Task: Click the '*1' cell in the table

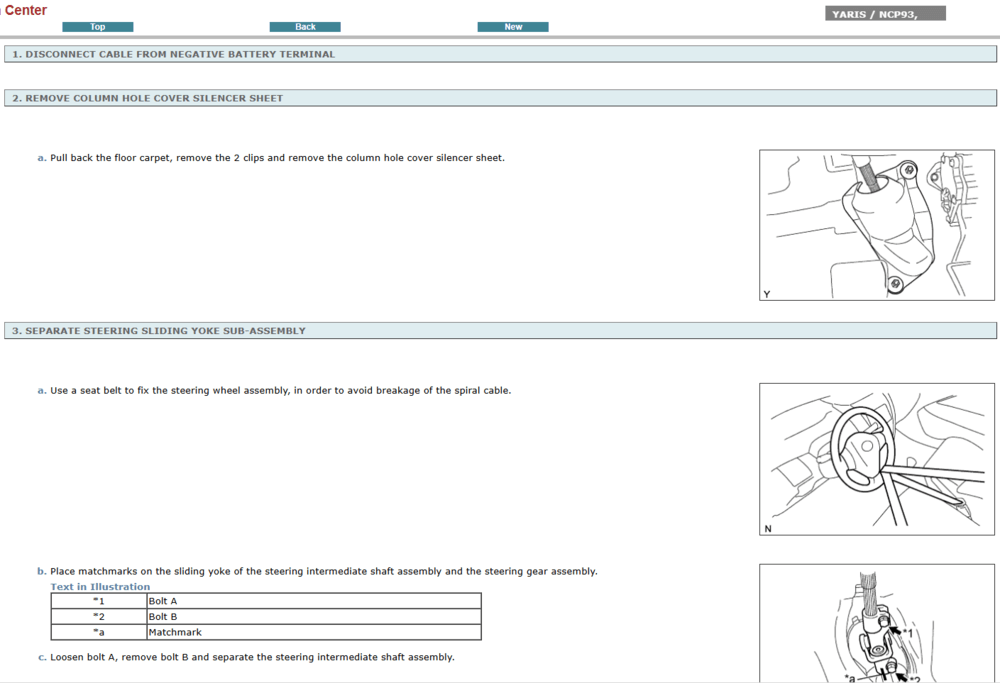Action: click(99, 601)
